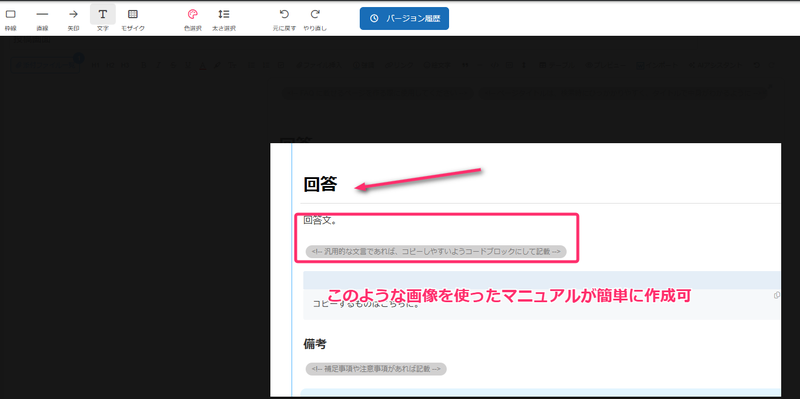This screenshot has height=399, width=800.
Task: Open the 色選択 color picker
Action: (x=192, y=18)
